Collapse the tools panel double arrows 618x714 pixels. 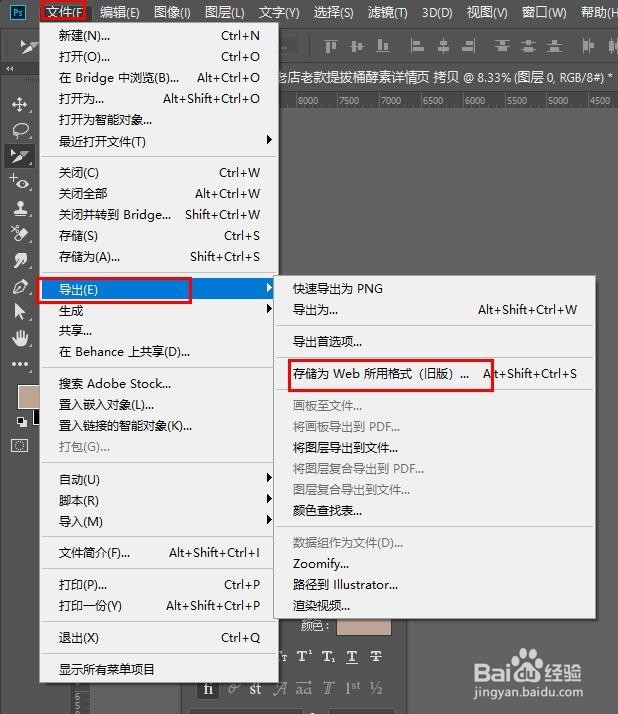click(10, 69)
